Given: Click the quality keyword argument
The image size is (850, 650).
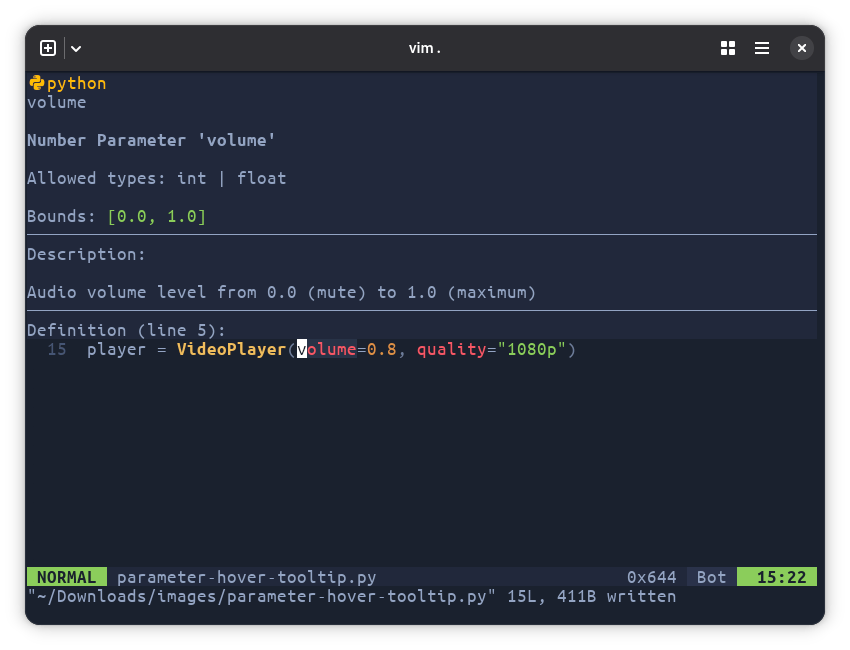Looking at the screenshot, I should 452,350.
